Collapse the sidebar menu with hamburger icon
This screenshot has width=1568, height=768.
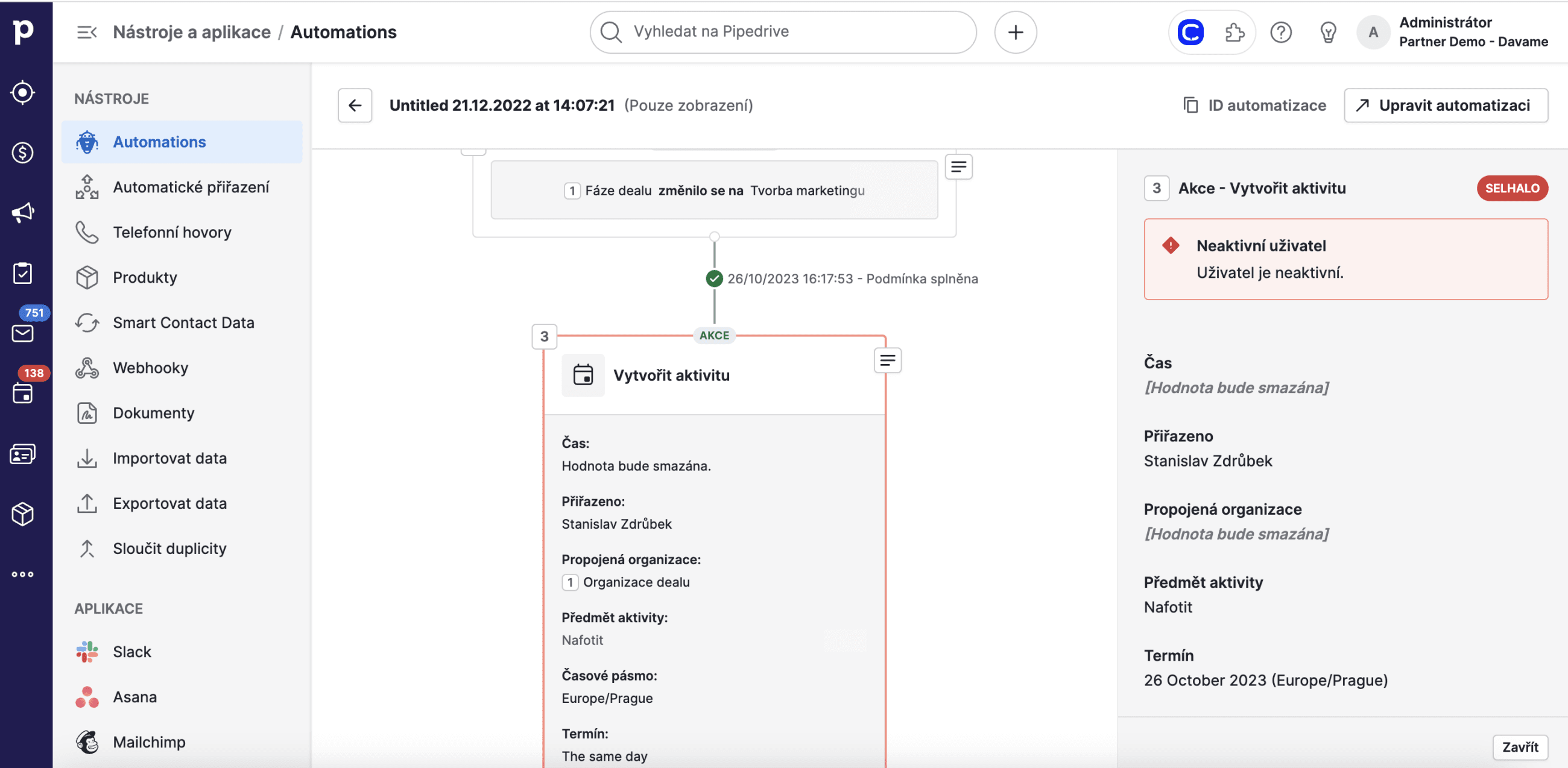point(86,33)
